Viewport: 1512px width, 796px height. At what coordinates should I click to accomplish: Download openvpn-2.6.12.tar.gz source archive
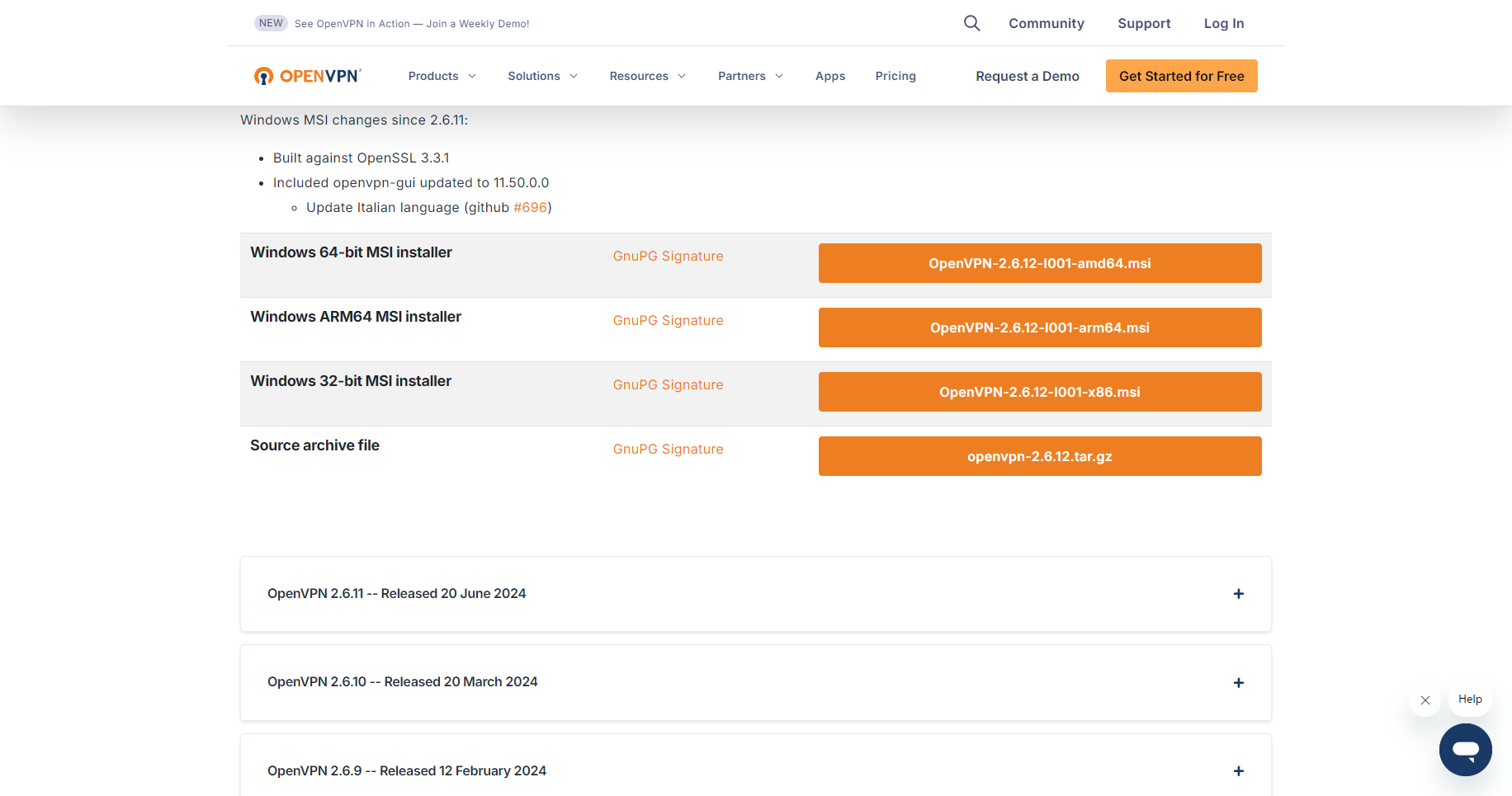(1040, 456)
